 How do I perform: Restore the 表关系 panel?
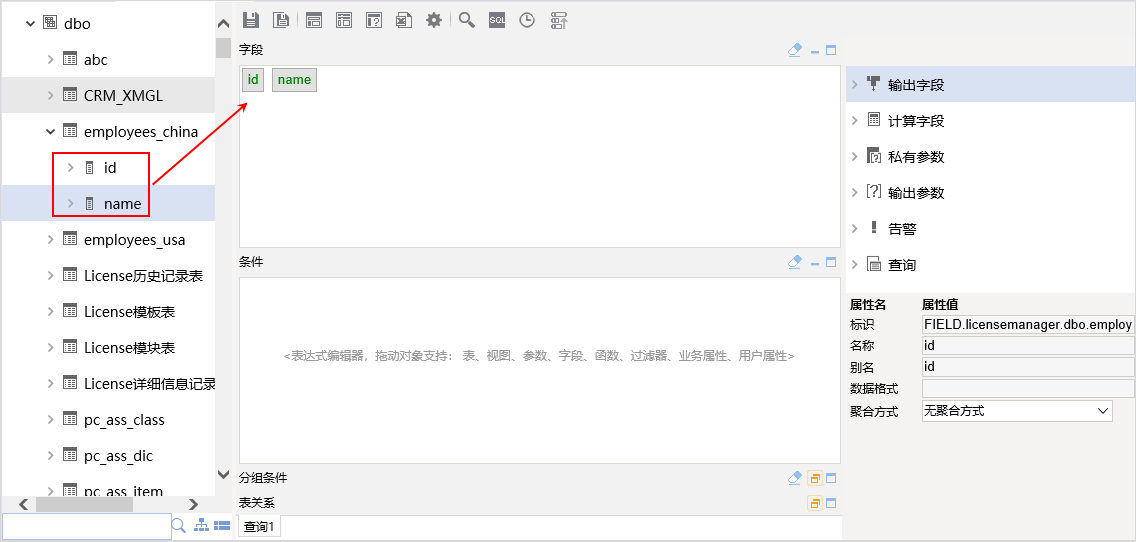click(x=814, y=503)
